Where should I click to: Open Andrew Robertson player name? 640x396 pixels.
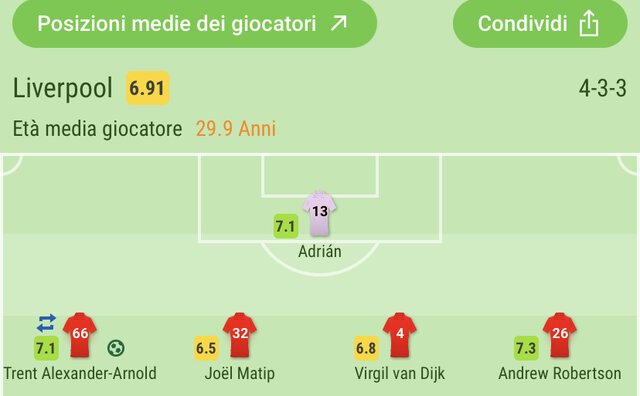click(x=560, y=374)
